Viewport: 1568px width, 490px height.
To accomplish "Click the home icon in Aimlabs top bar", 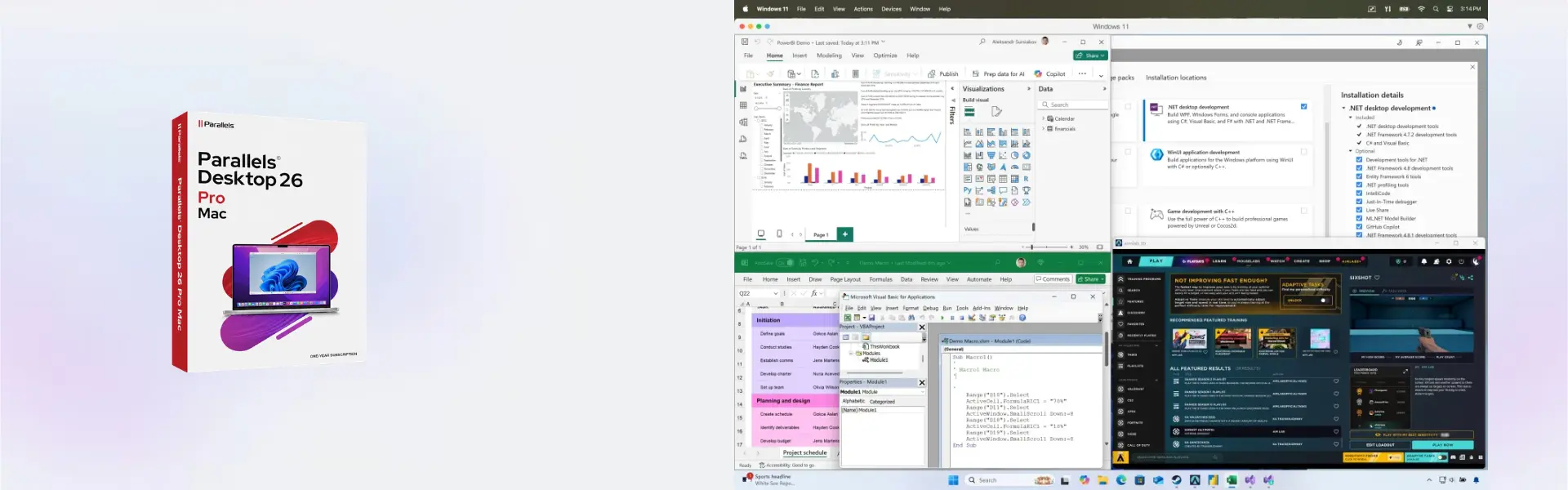I will (x=1129, y=261).
